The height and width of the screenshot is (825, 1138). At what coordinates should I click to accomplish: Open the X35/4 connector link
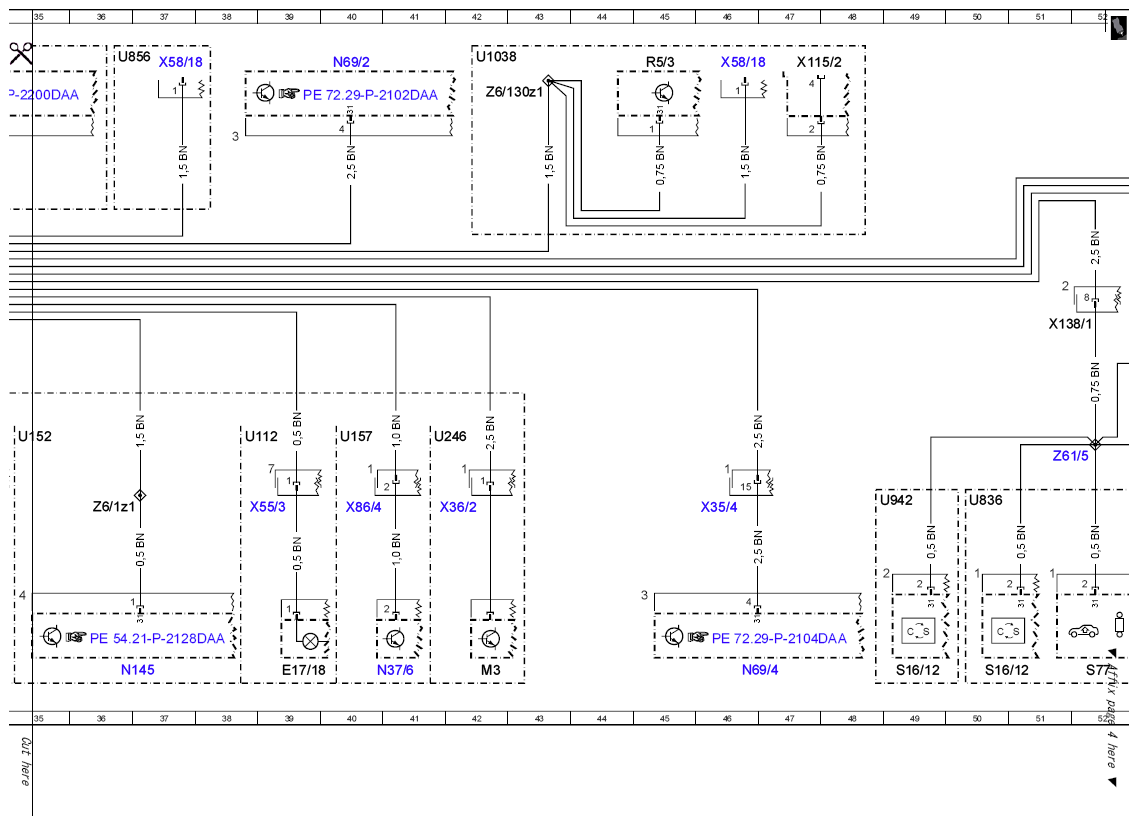tap(719, 506)
